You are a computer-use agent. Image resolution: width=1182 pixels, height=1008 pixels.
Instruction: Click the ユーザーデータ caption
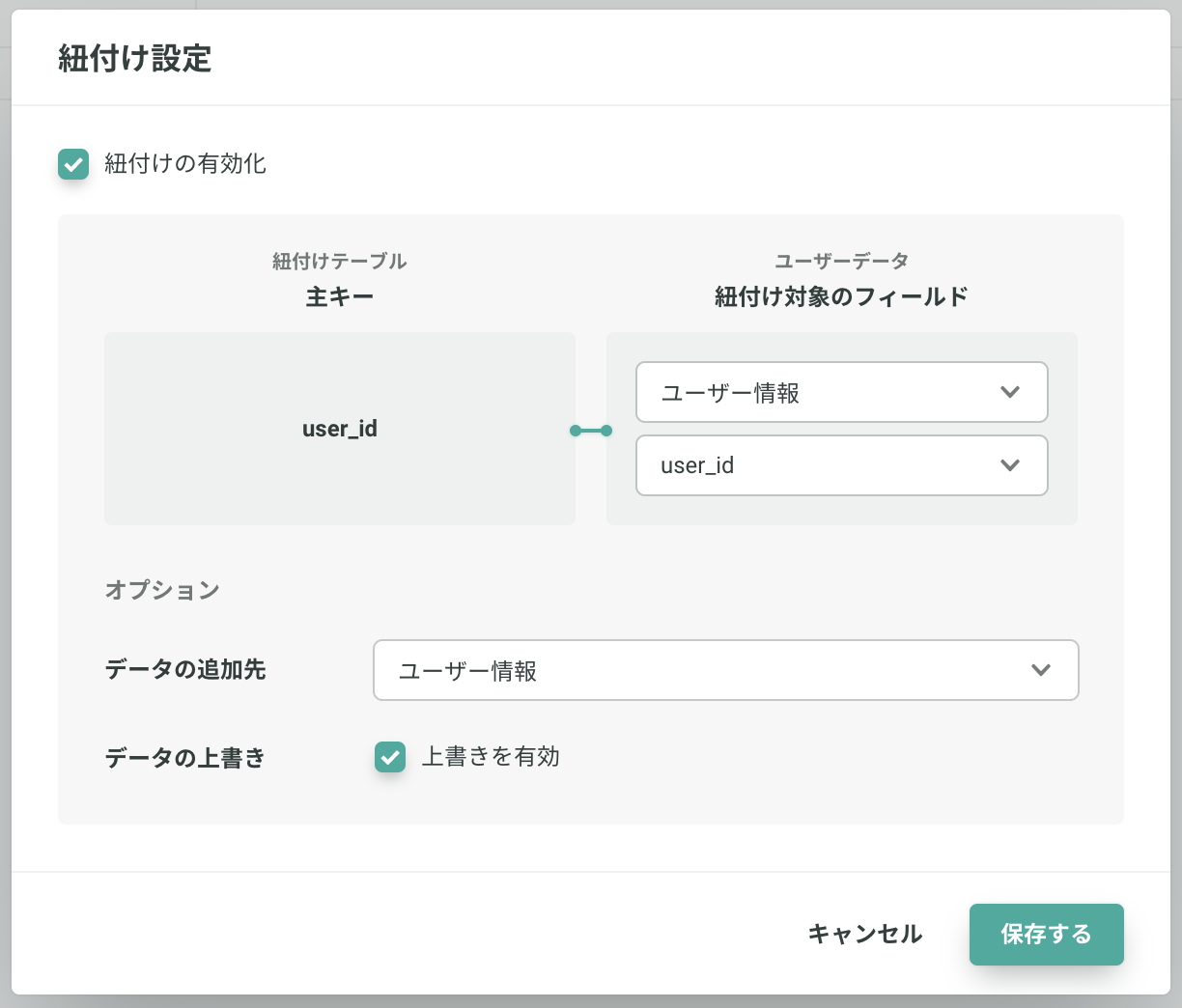click(x=841, y=261)
